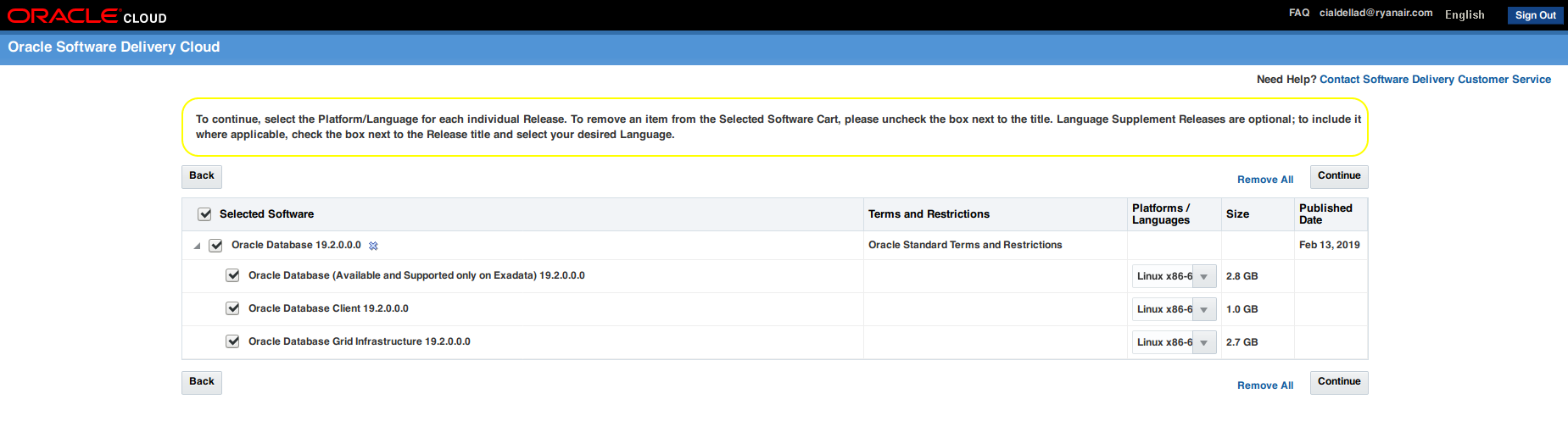Click the Sign Out button
Image resolution: width=1568 pixels, height=438 pixels.
[1535, 15]
